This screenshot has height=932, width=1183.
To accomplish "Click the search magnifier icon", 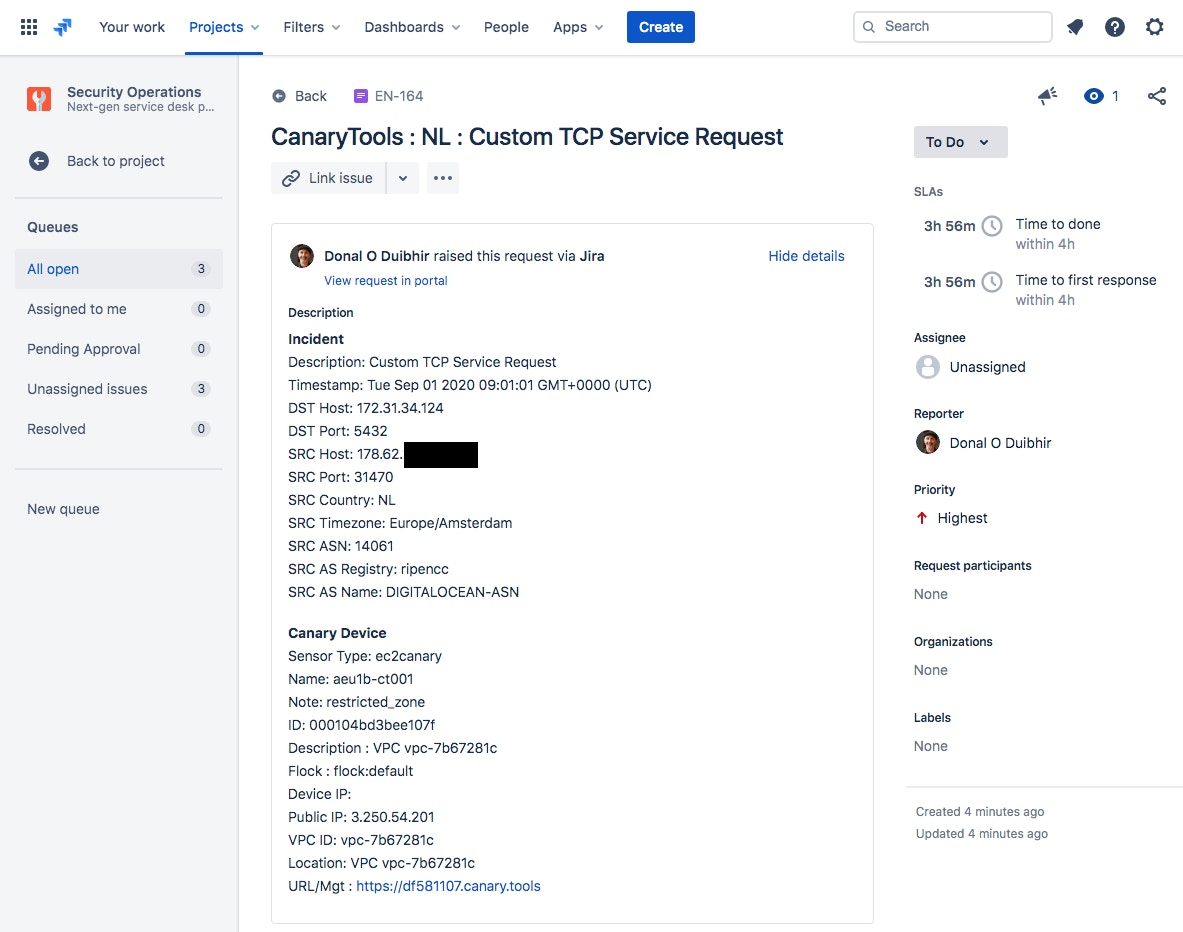I will tap(869, 27).
